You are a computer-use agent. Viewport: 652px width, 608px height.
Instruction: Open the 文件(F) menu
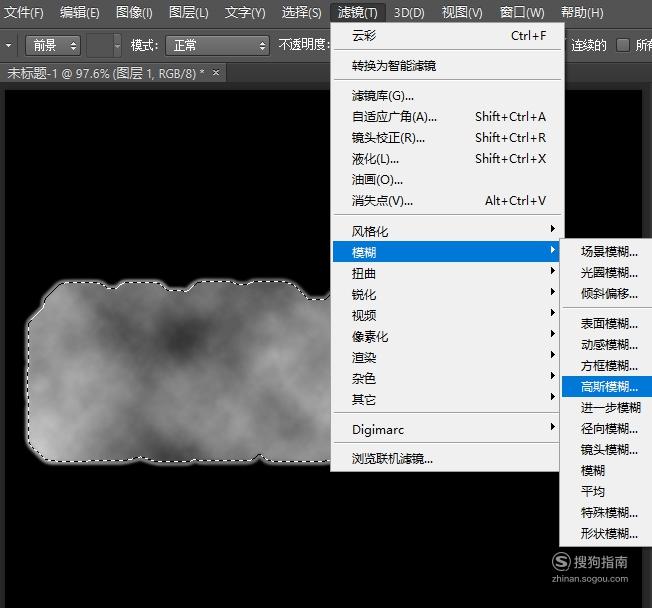coord(24,12)
